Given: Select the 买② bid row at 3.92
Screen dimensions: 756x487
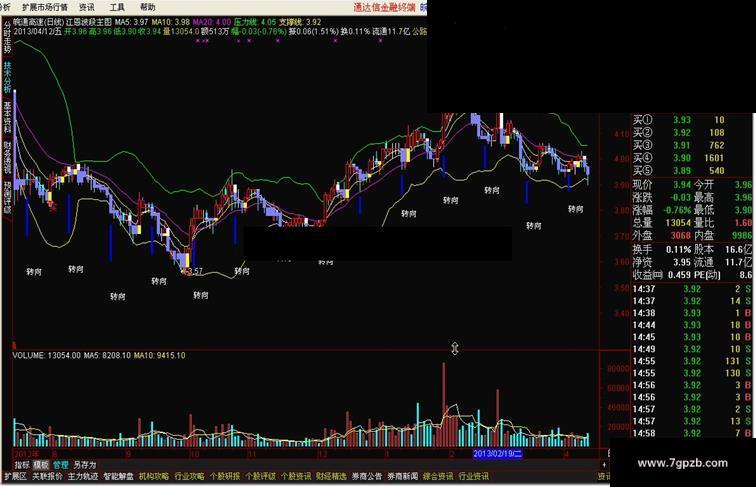Looking at the screenshot, I should [679, 133].
